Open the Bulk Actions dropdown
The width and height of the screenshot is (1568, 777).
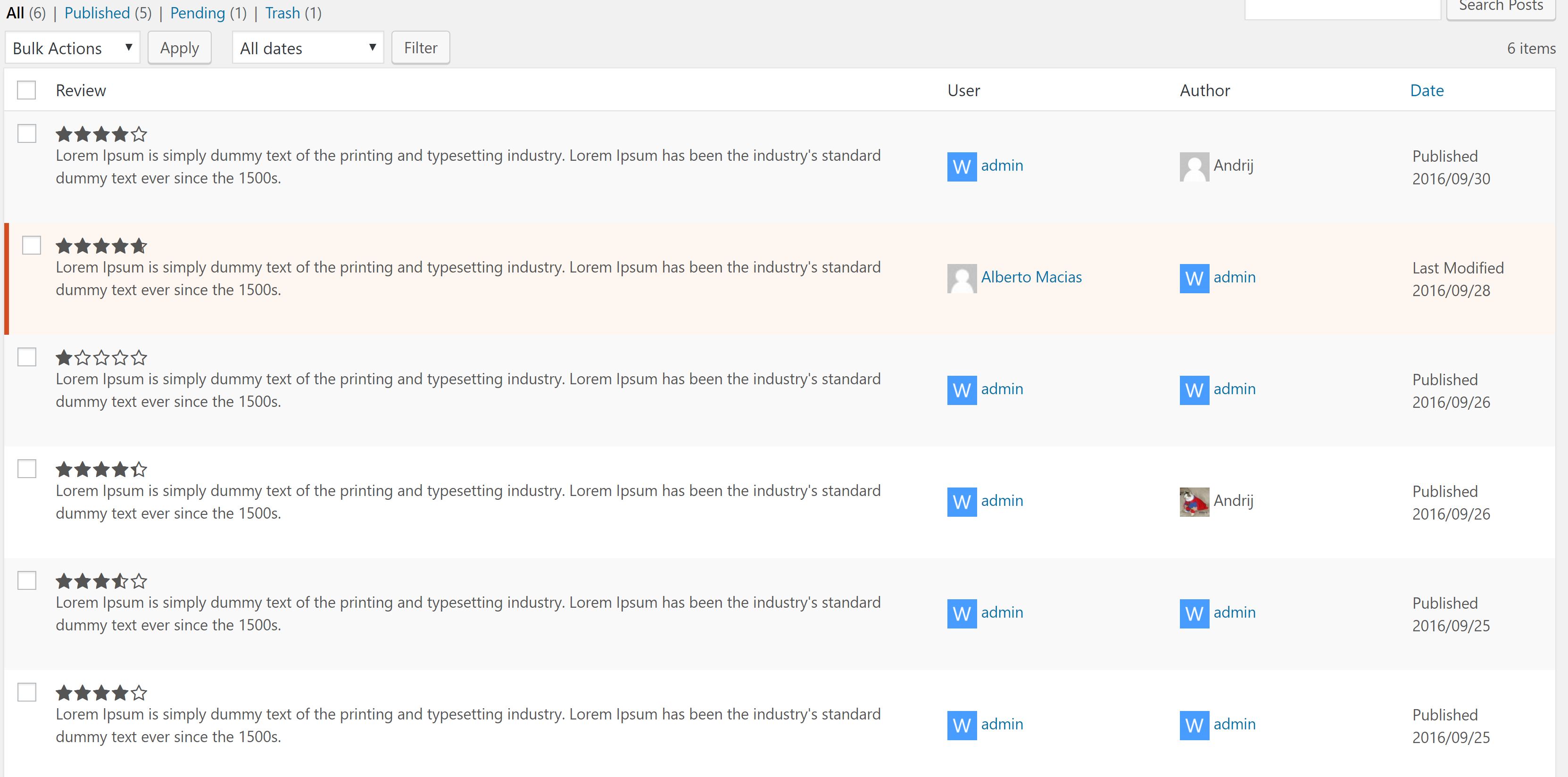coord(72,48)
